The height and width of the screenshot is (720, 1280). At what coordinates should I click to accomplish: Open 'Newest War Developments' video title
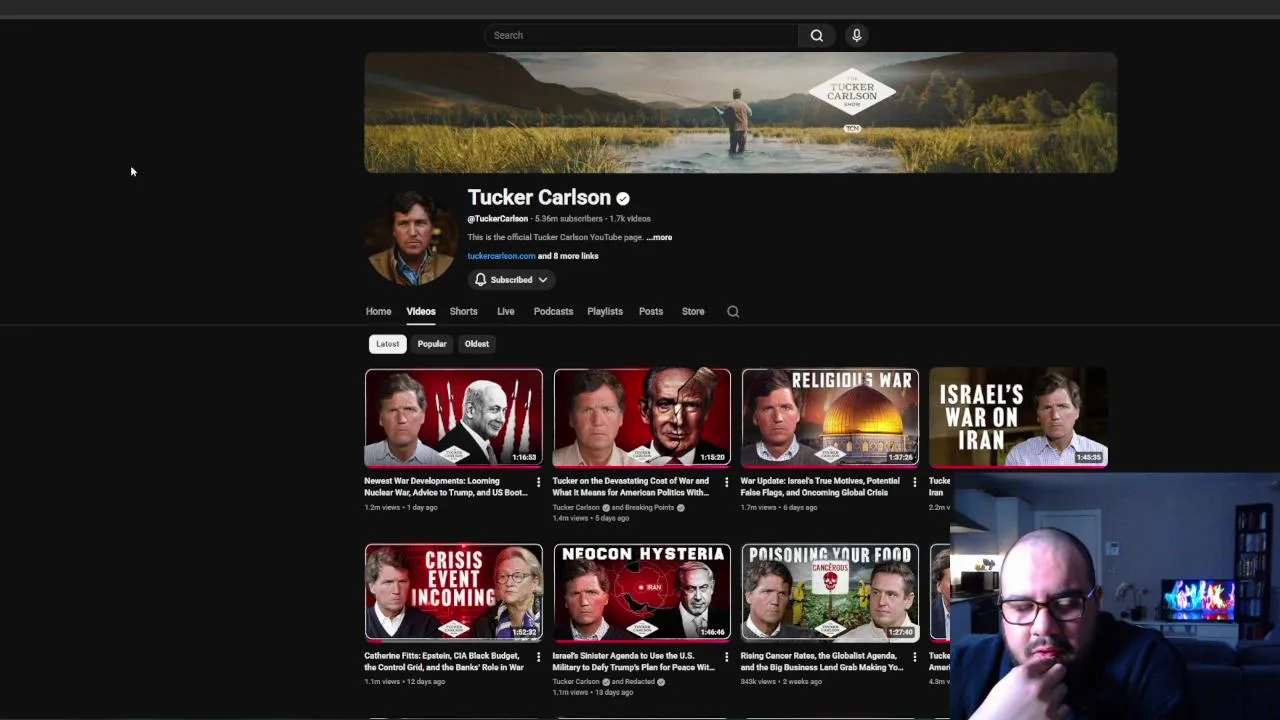(446, 486)
